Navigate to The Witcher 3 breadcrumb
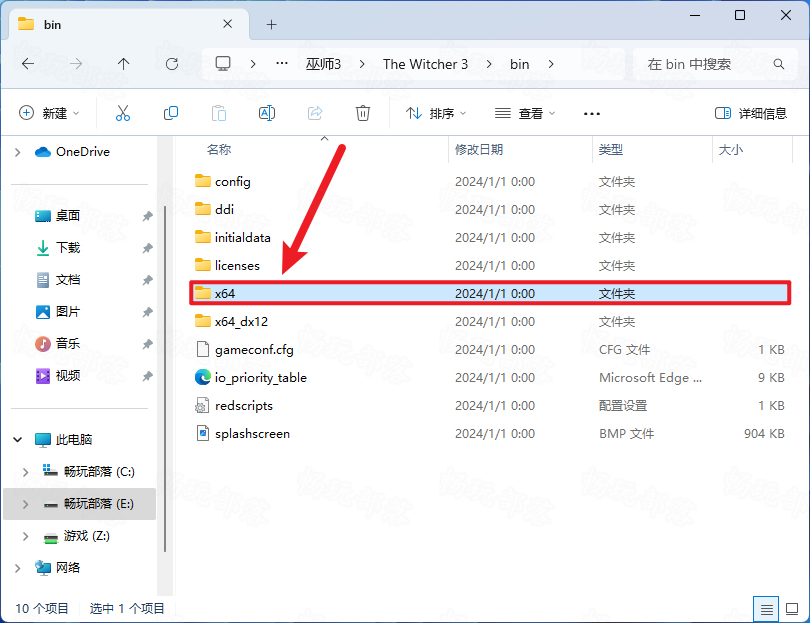This screenshot has height=623, width=810. pos(425,64)
